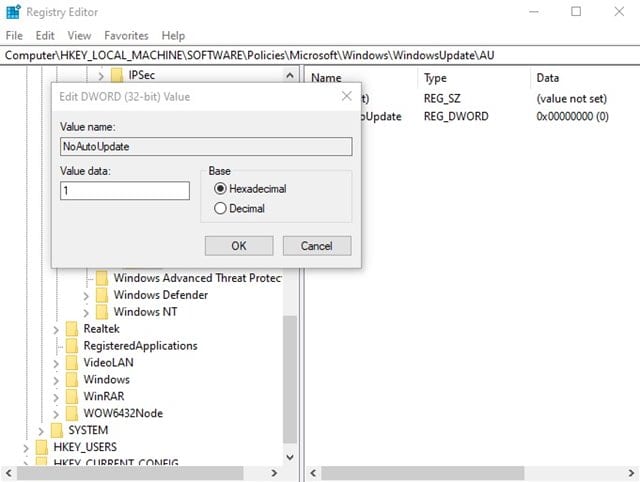Image resolution: width=640 pixels, height=482 pixels.
Task: Select the Hexadecimal base option
Action: (220, 188)
